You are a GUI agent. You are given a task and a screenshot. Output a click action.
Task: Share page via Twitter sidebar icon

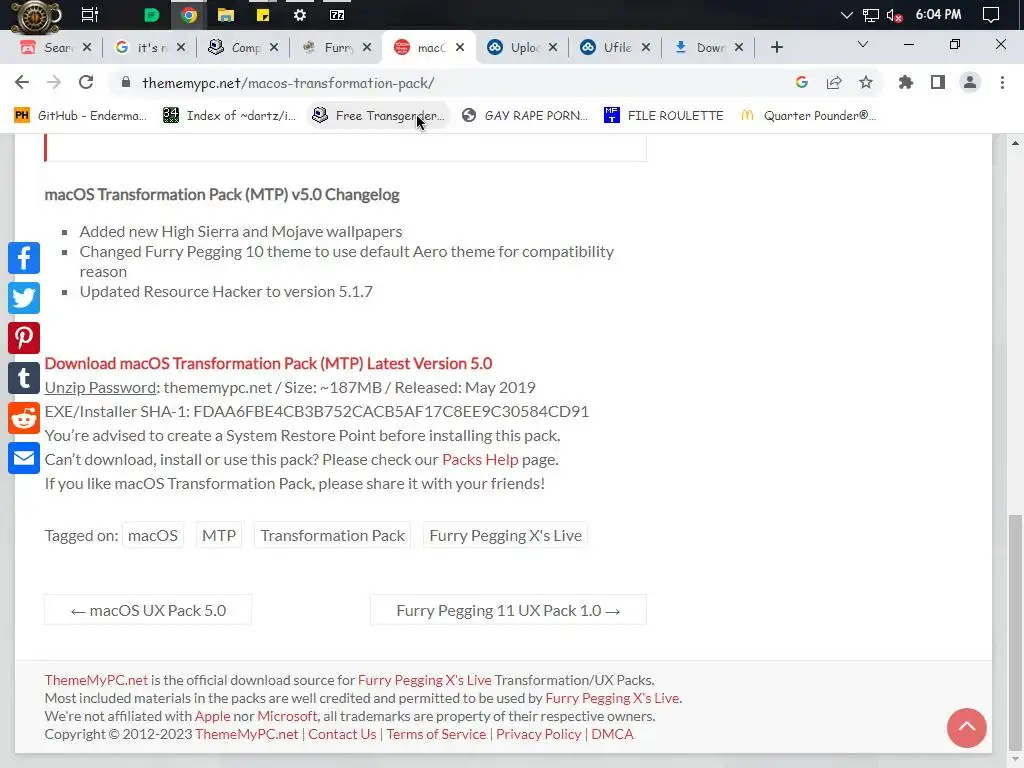pos(24,298)
